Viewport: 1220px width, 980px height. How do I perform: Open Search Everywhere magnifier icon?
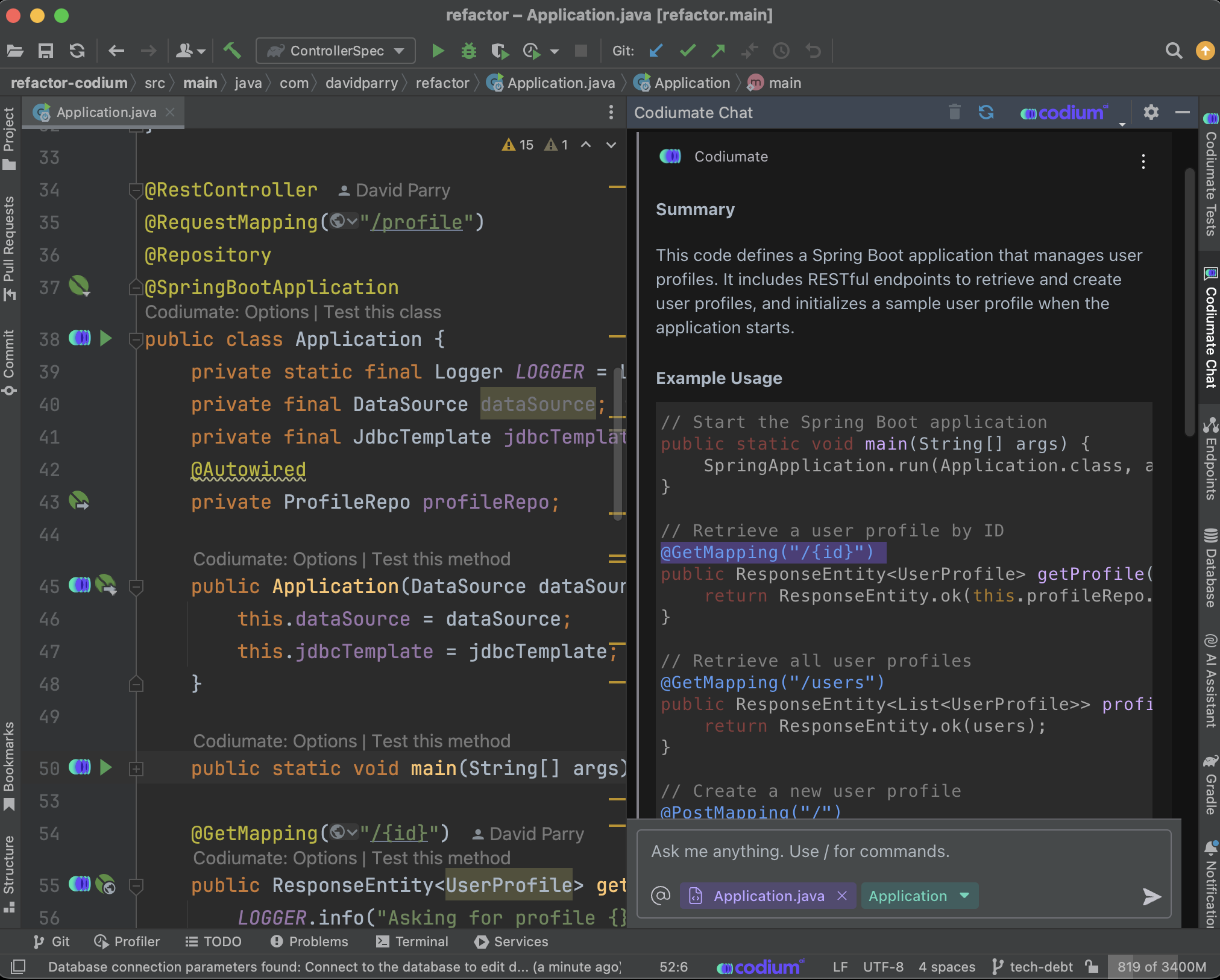coord(1174,51)
